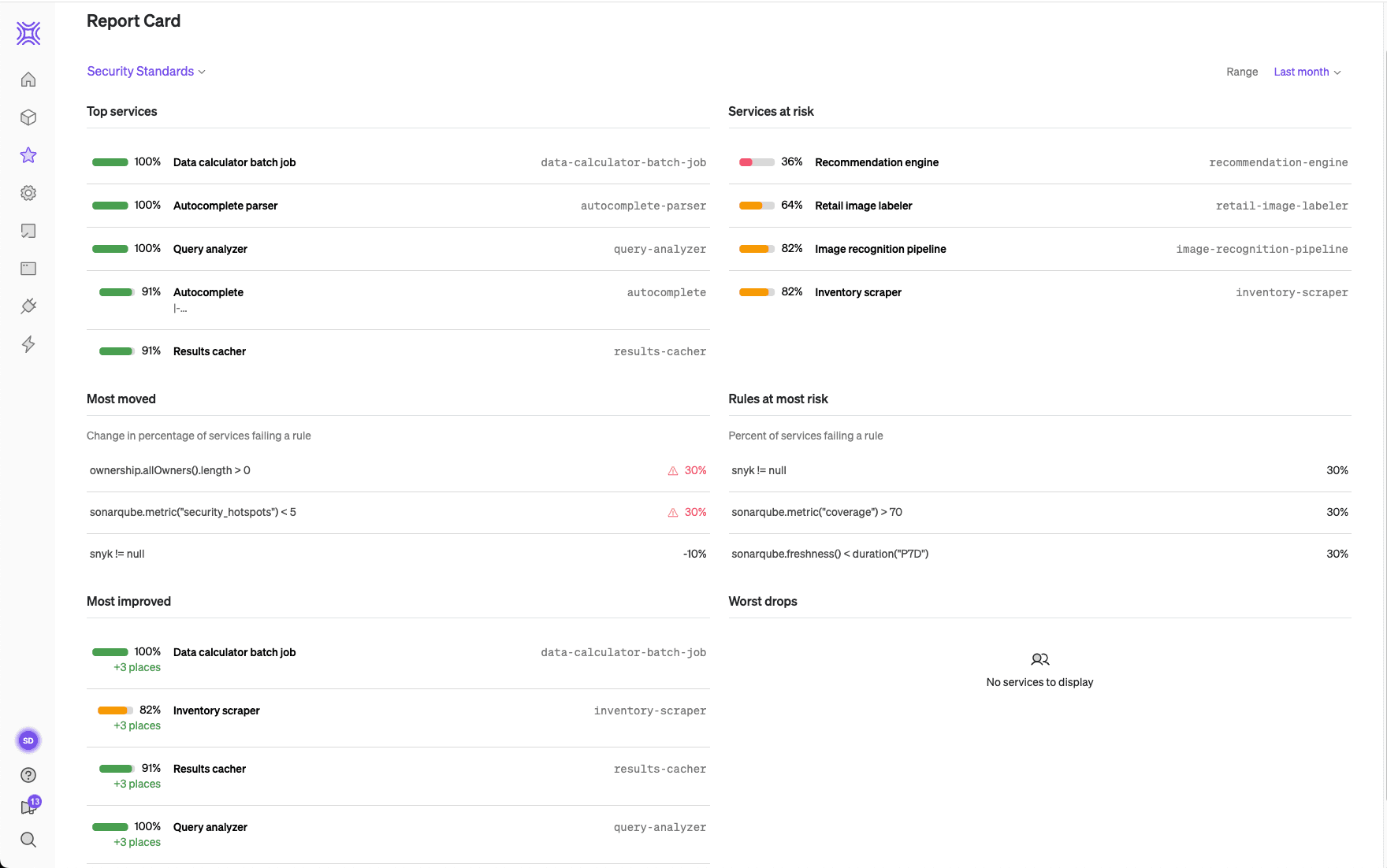The image size is (1387, 868).
Task: Click the warning icon beside ownership rule
Action: pyautogui.click(x=673, y=471)
